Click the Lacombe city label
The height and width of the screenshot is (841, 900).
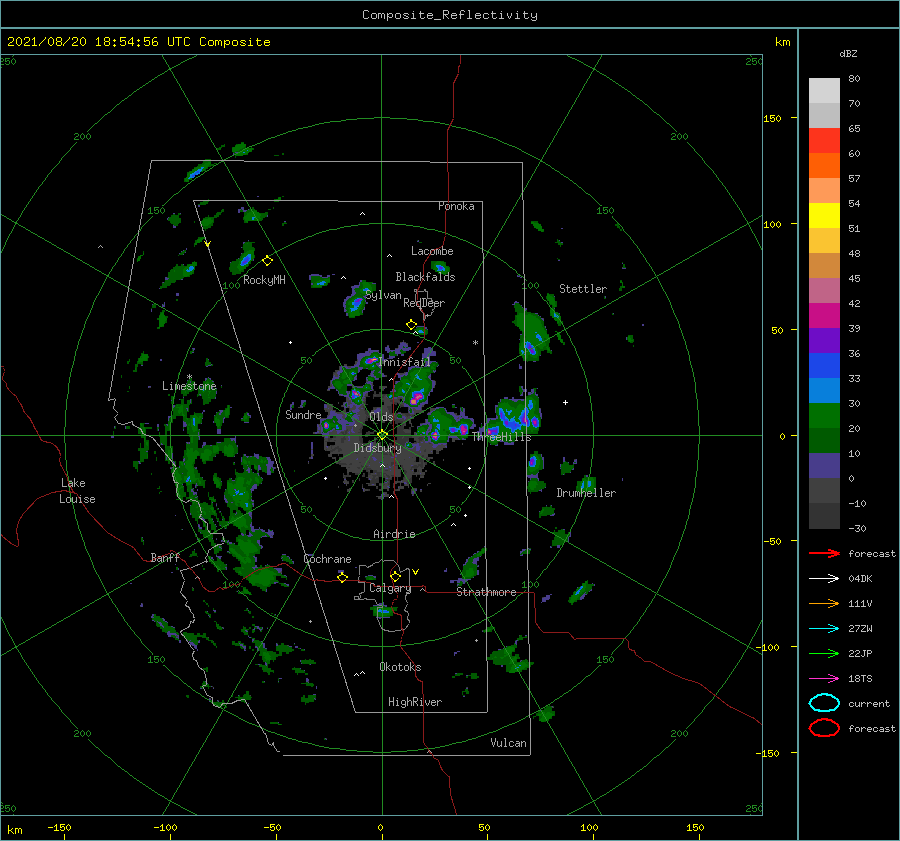pos(432,251)
